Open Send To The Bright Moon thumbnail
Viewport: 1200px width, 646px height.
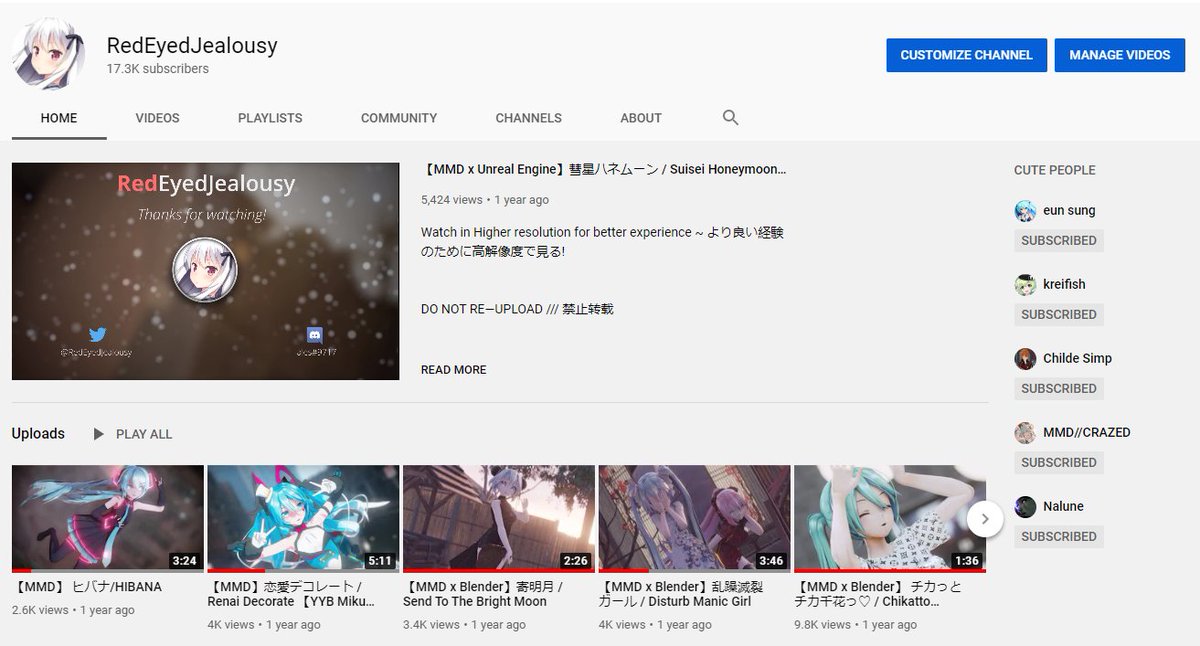(x=499, y=519)
